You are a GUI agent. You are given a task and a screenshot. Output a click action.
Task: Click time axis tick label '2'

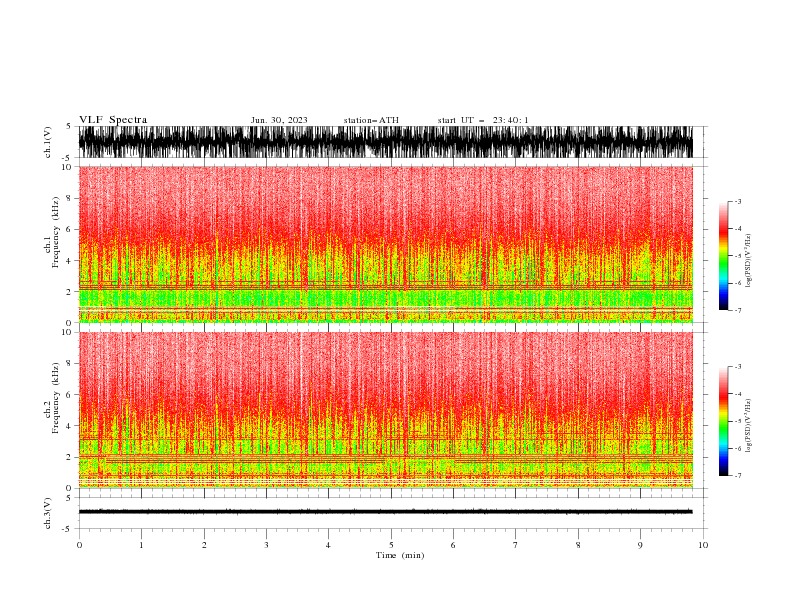click(204, 545)
